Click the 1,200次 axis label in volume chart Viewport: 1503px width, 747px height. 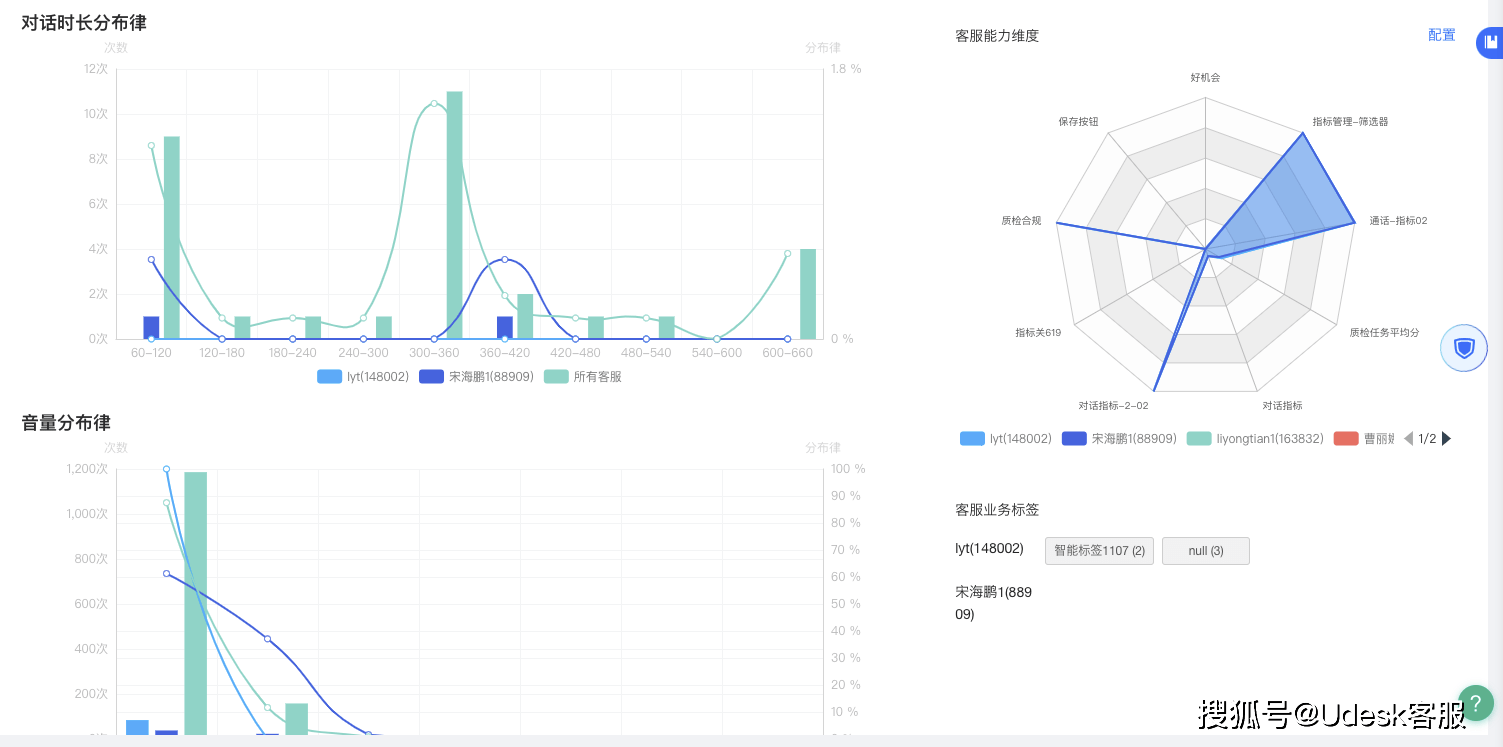coord(87,469)
